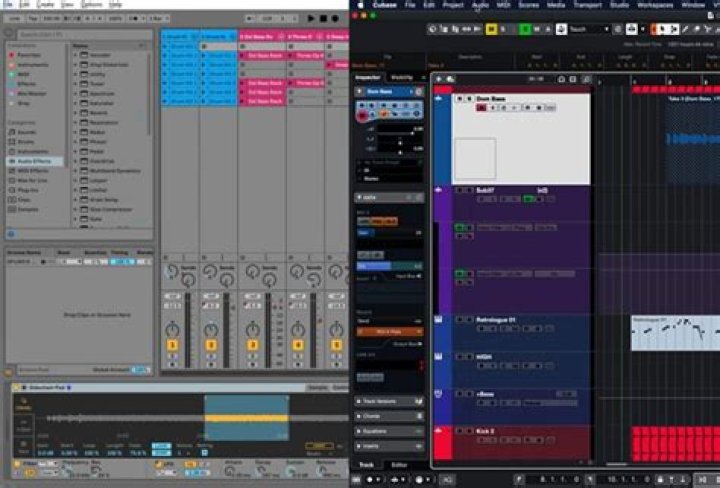Expand the Utility folder in Ableton browser
The image size is (720, 488).
tap(75, 74)
